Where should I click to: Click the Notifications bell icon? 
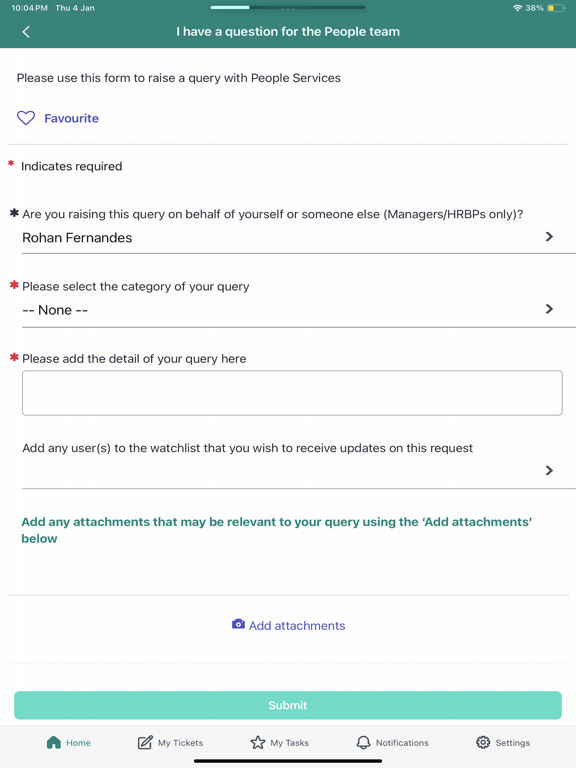[363, 743]
